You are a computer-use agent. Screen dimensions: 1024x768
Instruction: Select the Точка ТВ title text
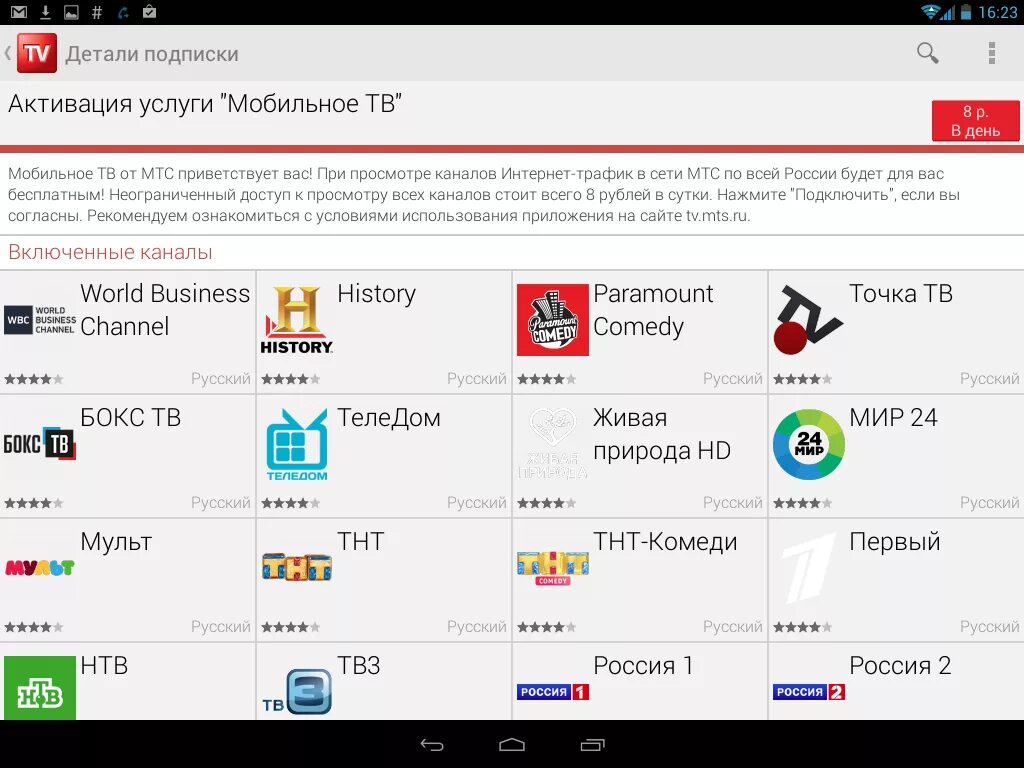coord(901,293)
